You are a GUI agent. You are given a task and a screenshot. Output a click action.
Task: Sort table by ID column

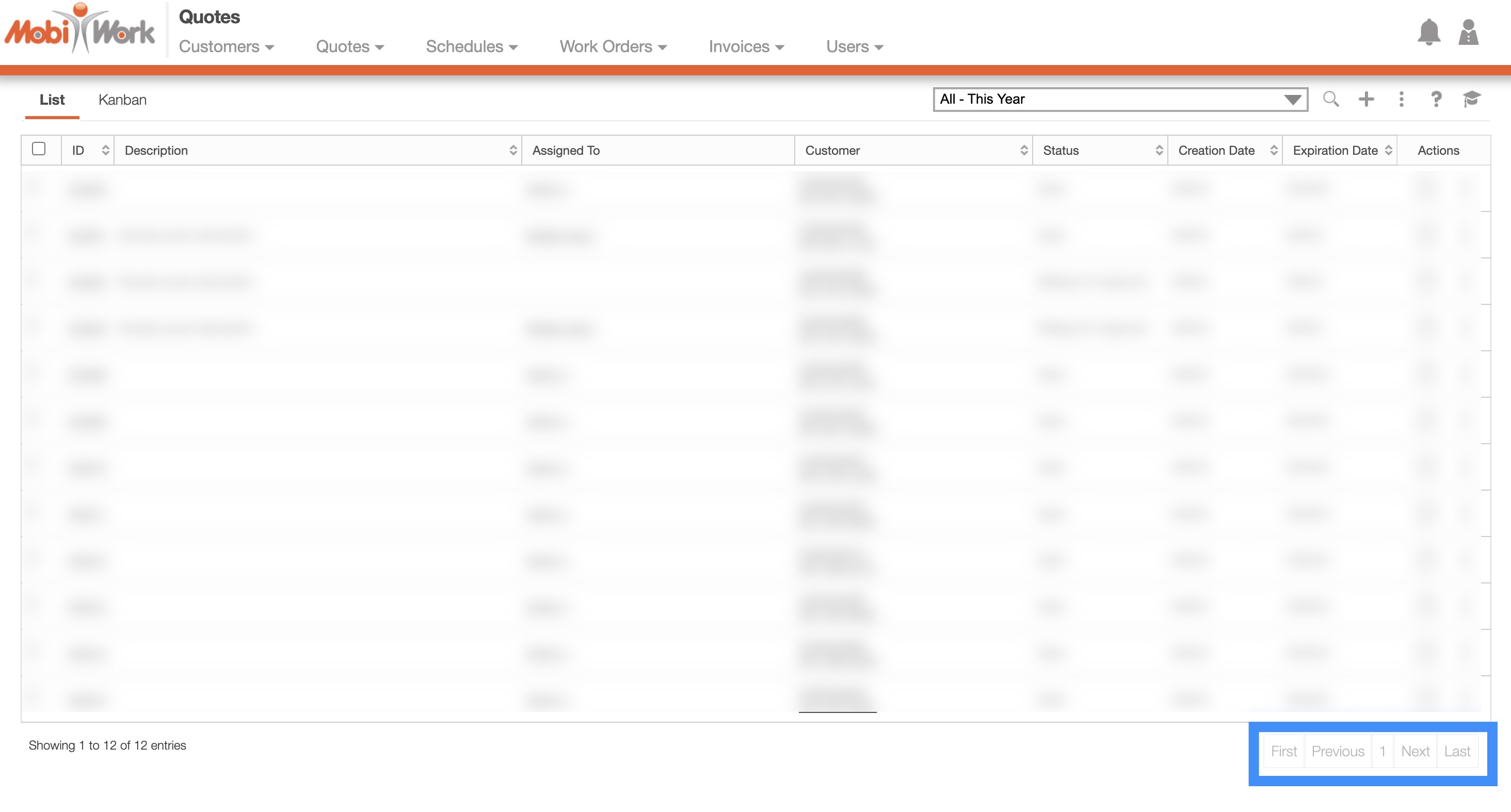tap(88, 151)
